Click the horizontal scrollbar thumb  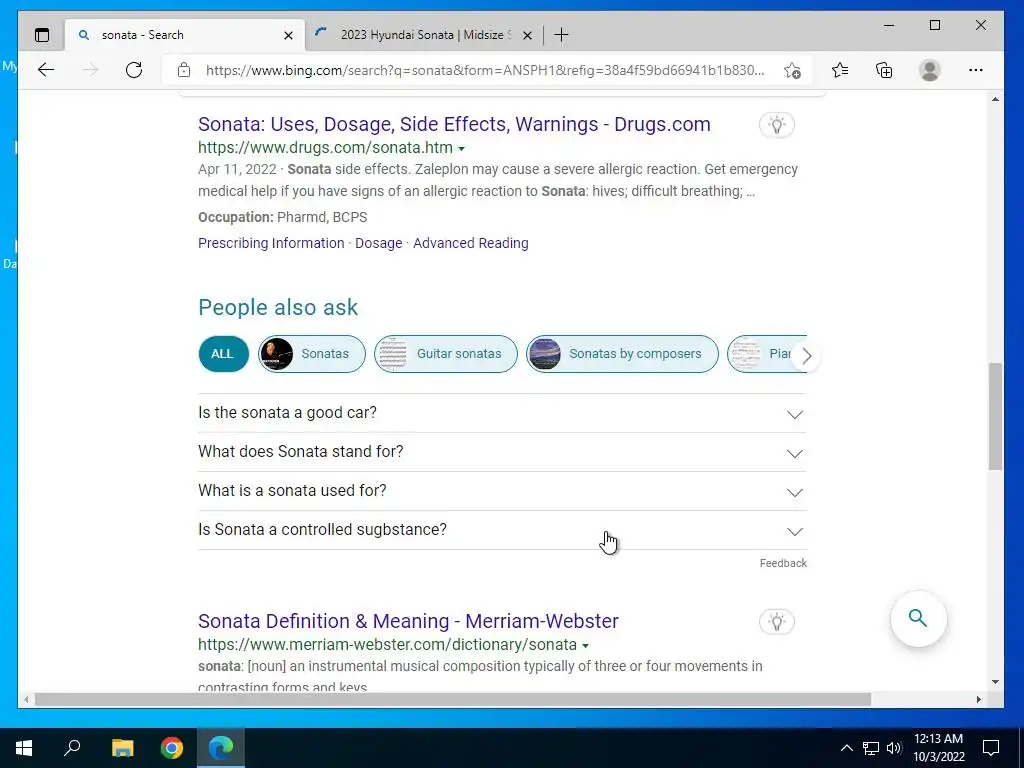(453, 699)
